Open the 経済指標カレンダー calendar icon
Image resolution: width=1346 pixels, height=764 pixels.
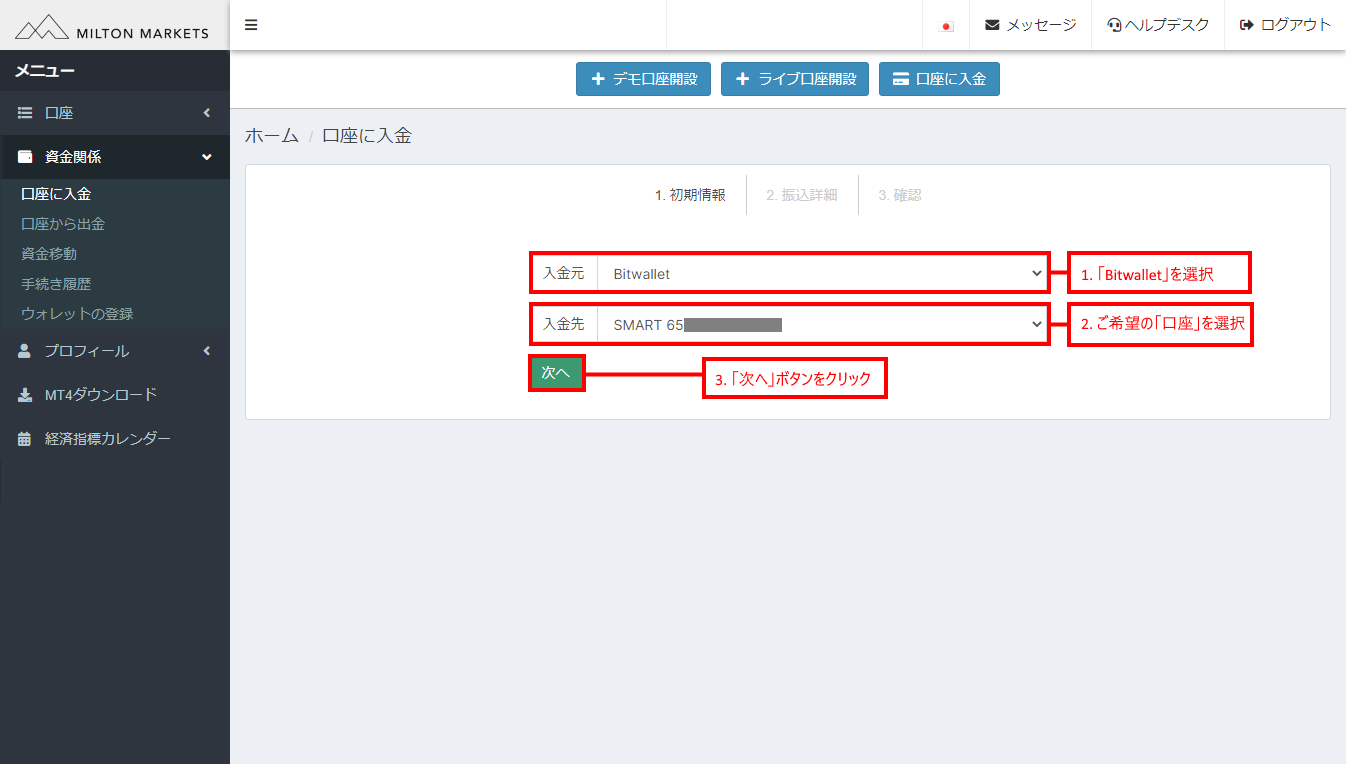(24, 438)
